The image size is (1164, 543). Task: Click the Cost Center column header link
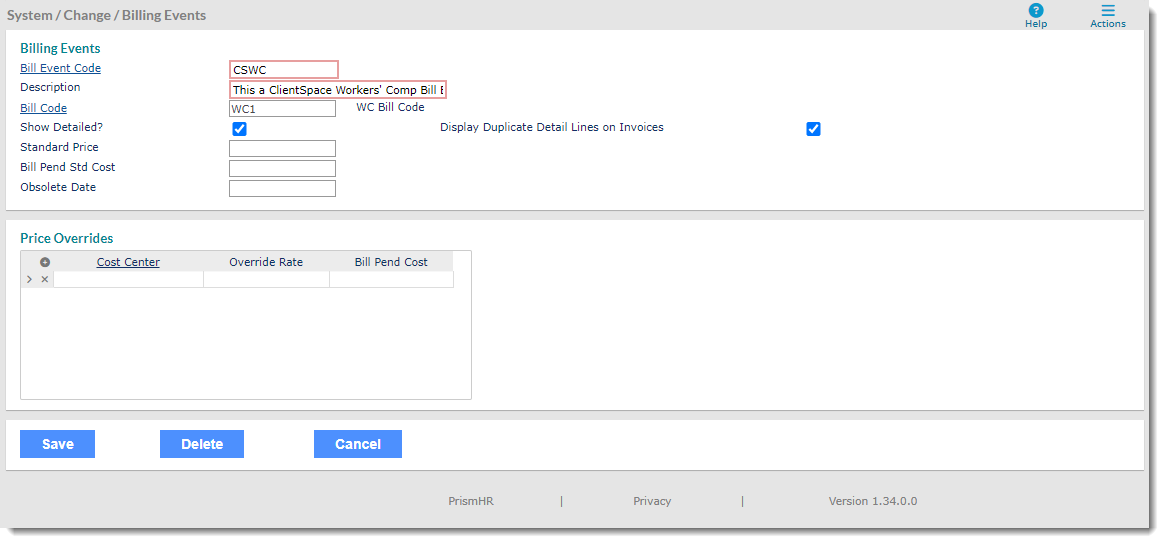tap(128, 262)
